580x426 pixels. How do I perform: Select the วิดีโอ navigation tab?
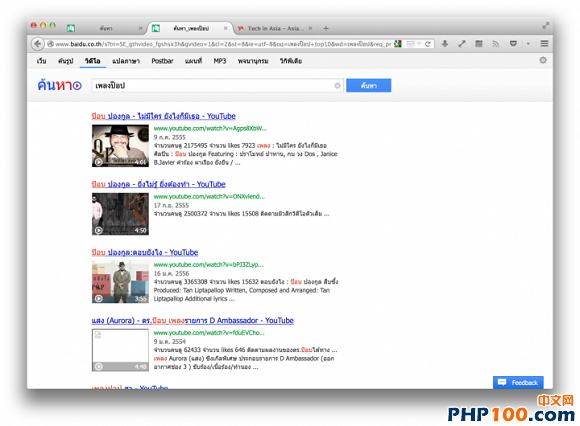[x=92, y=61]
